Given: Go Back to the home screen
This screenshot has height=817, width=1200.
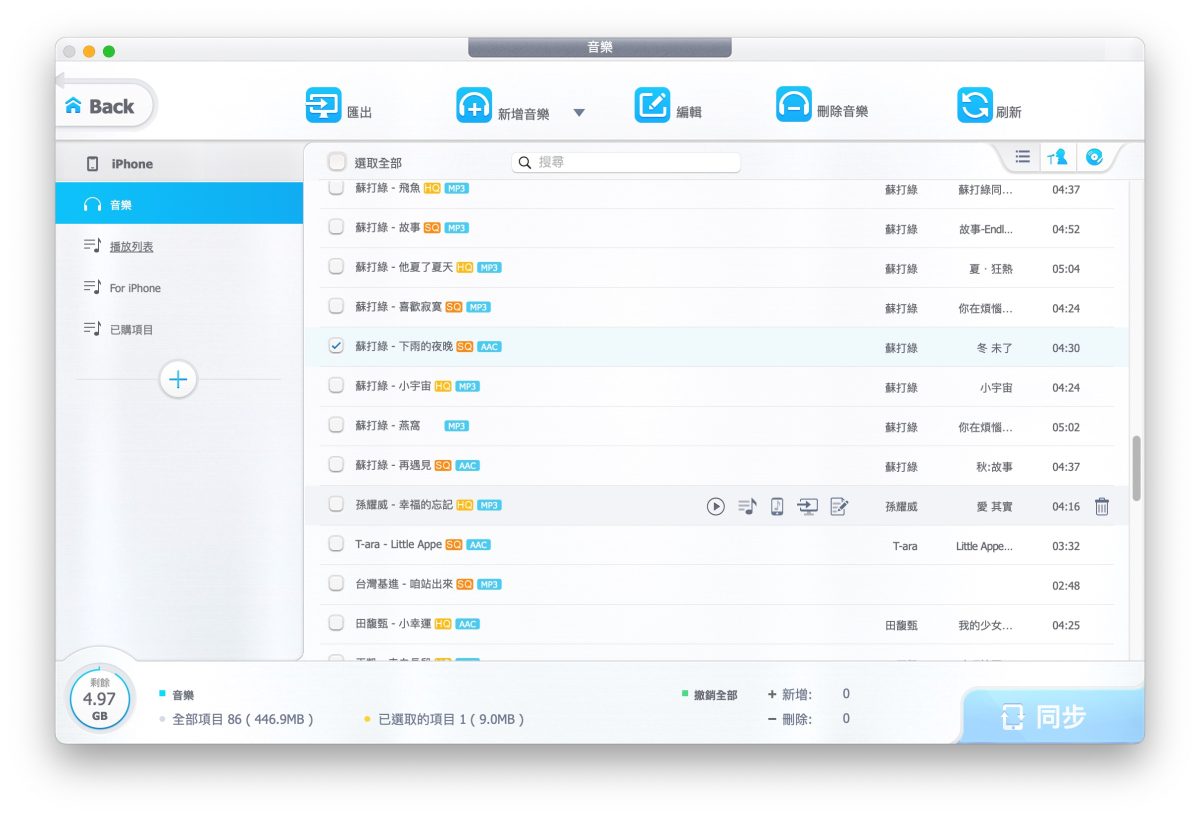Looking at the screenshot, I should [101, 106].
